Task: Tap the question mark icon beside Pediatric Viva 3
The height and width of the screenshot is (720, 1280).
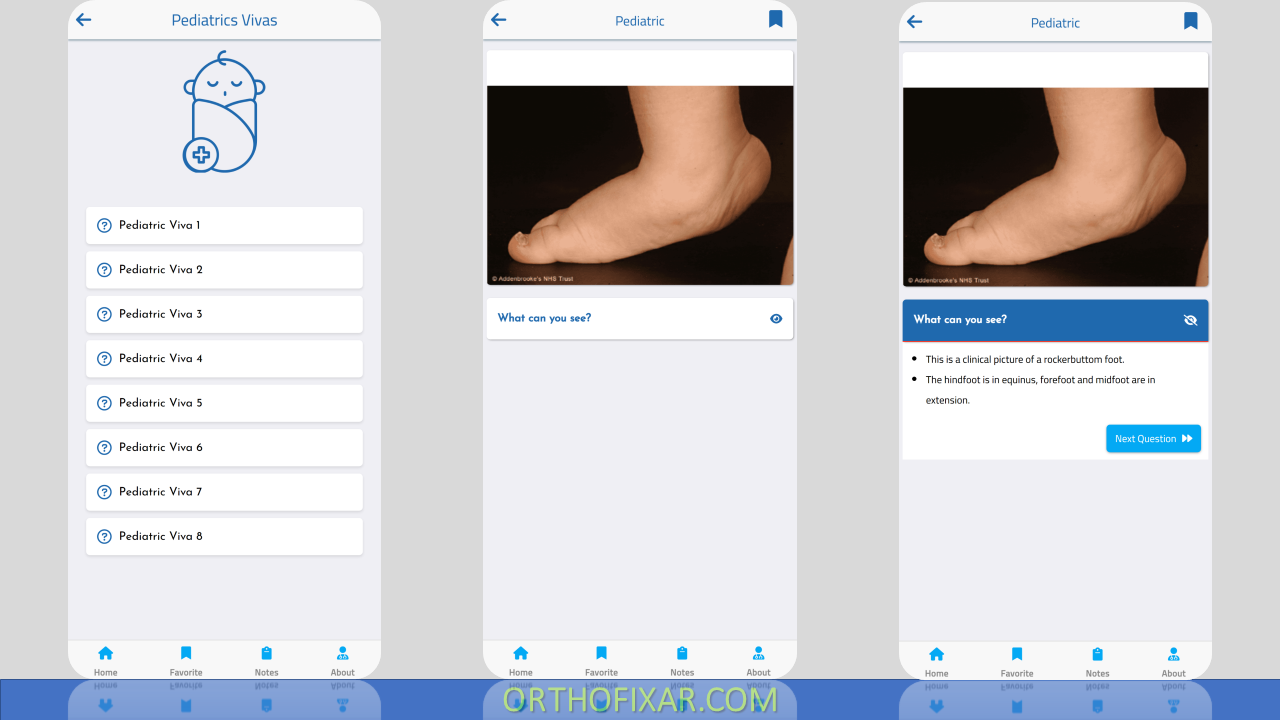Action: [x=104, y=313]
